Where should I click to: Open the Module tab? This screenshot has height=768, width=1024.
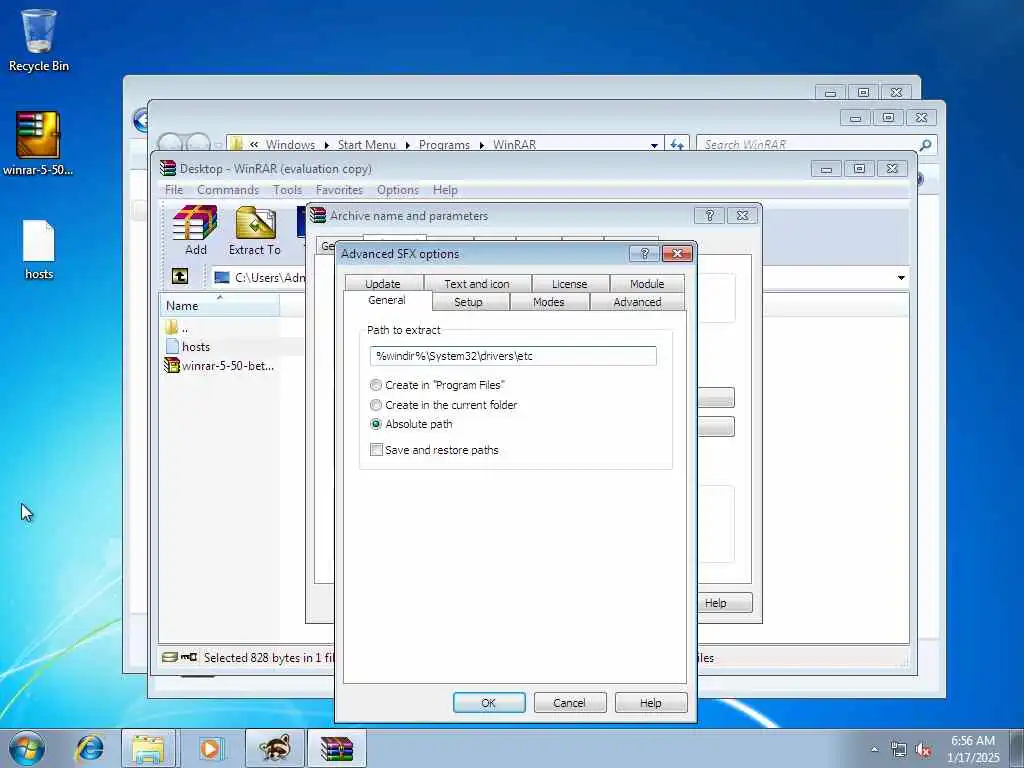pos(647,283)
